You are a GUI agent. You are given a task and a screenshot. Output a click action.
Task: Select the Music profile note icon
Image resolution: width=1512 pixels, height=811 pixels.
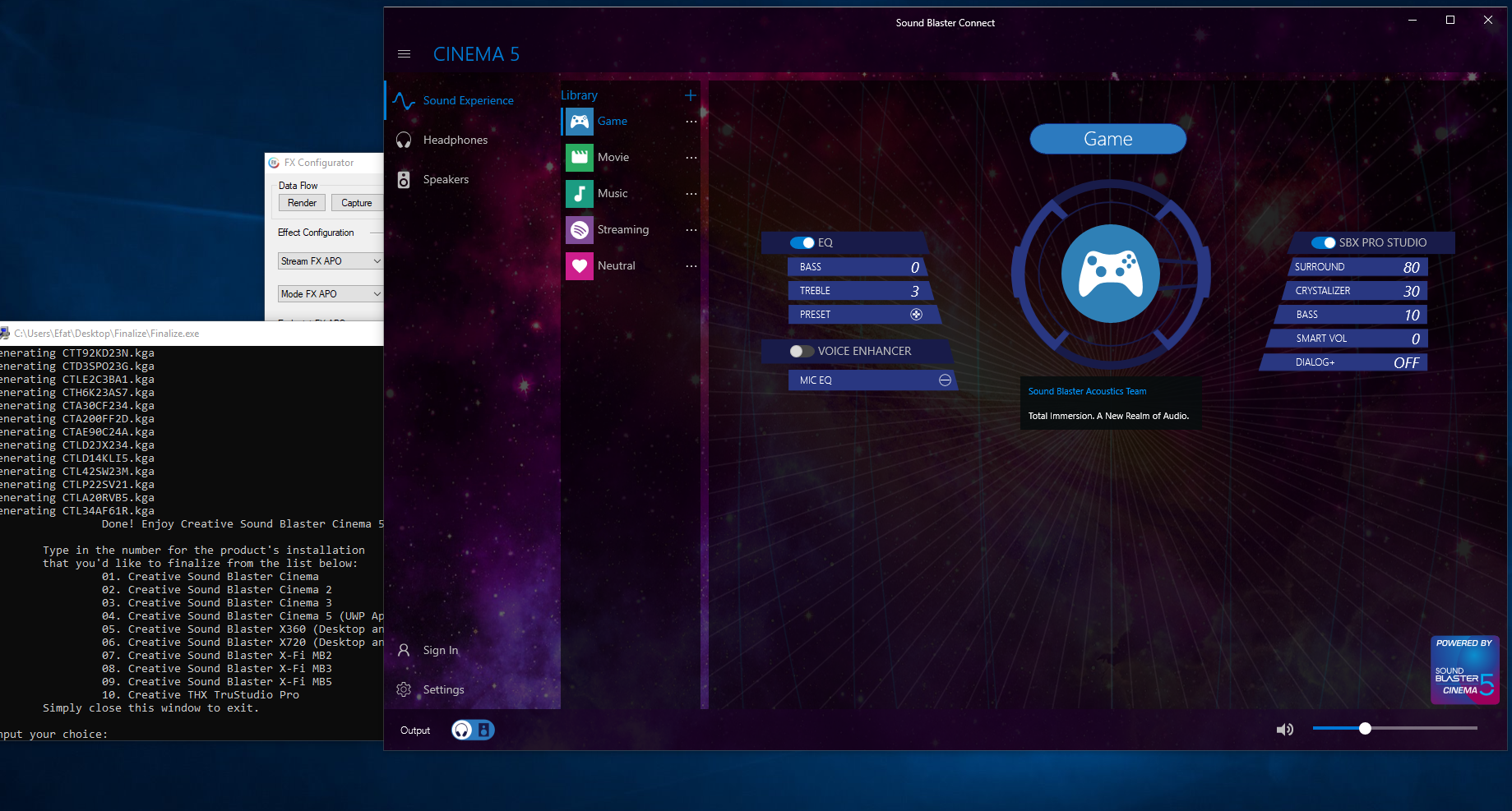pos(580,194)
